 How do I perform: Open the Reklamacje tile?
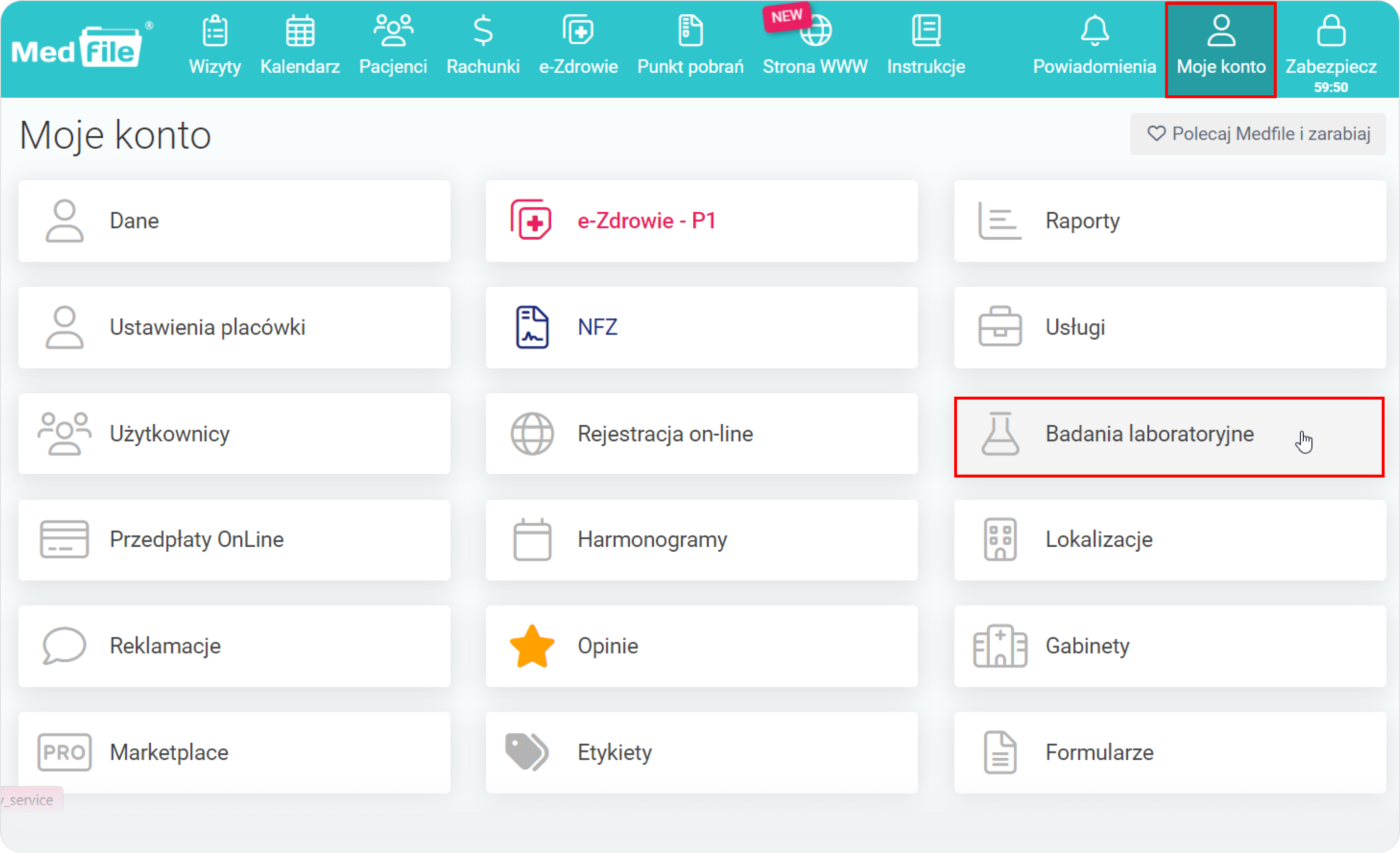click(x=234, y=646)
